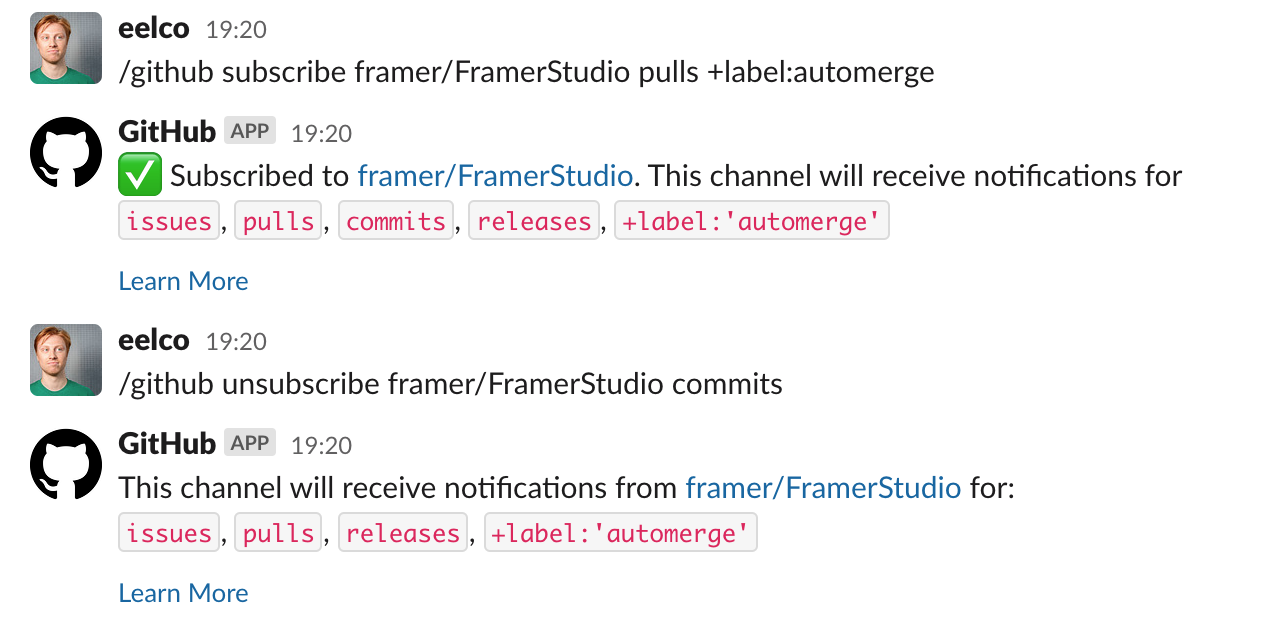Click the releases tag beside commits
Image resolution: width=1268 pixels, height=620 pixels.
534,221
